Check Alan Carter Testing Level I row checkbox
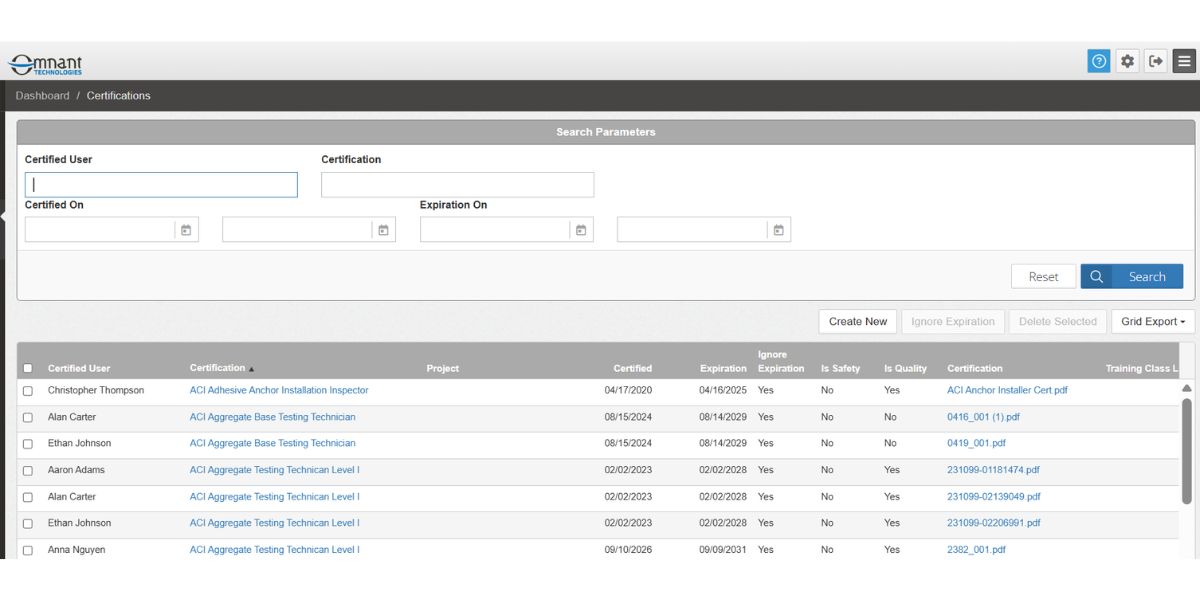This screenshot has width=1200, height=600. pos(28,497)
